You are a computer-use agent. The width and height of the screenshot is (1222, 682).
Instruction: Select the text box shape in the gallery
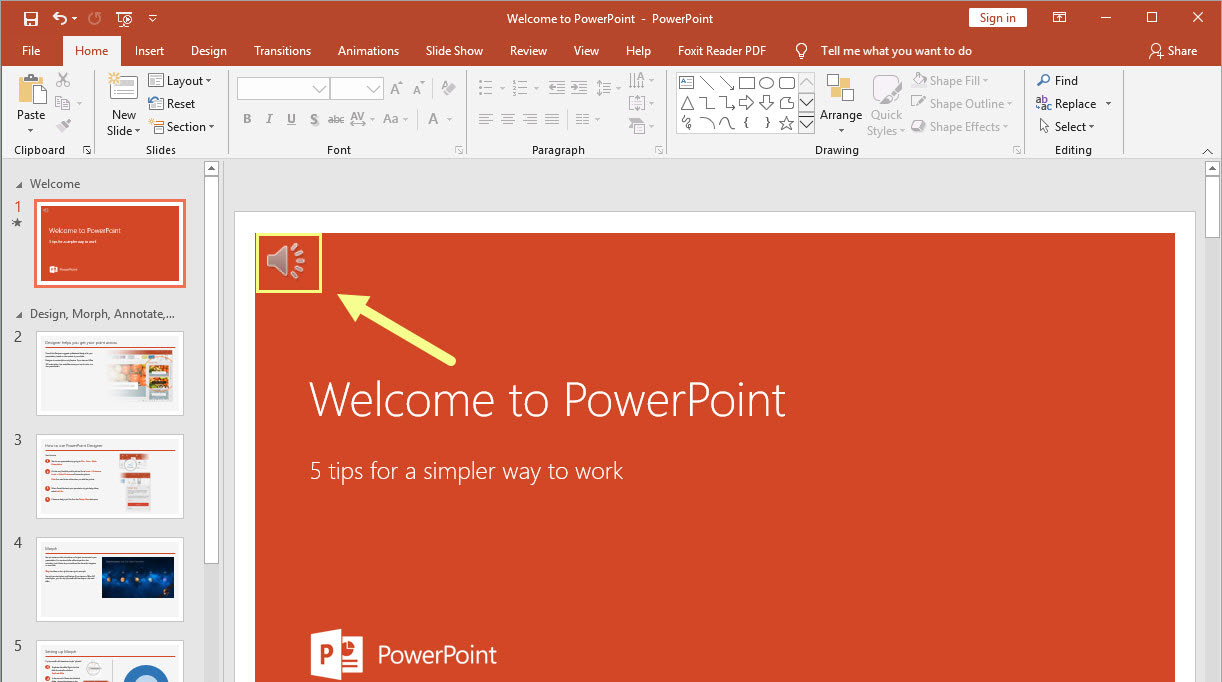click(x=687, y=83)
